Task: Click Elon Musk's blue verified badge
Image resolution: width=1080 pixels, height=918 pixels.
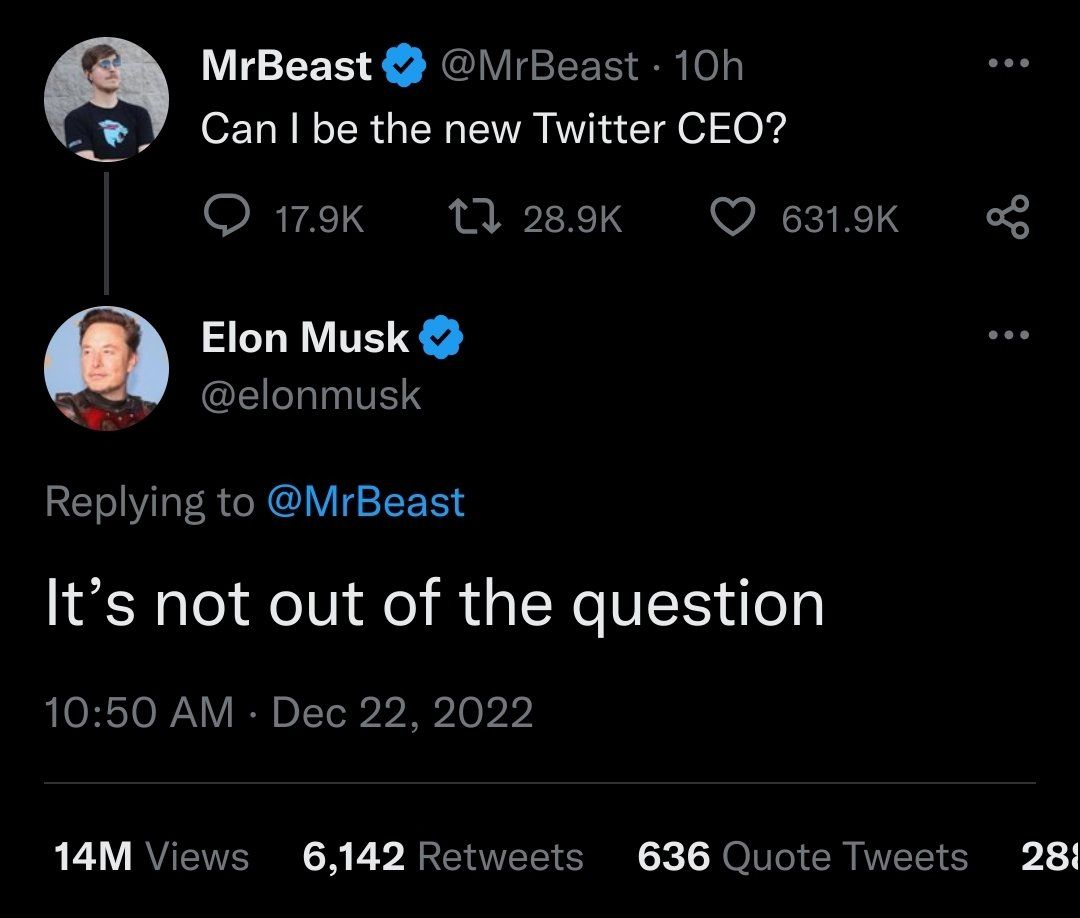Action: pos(440,338)
